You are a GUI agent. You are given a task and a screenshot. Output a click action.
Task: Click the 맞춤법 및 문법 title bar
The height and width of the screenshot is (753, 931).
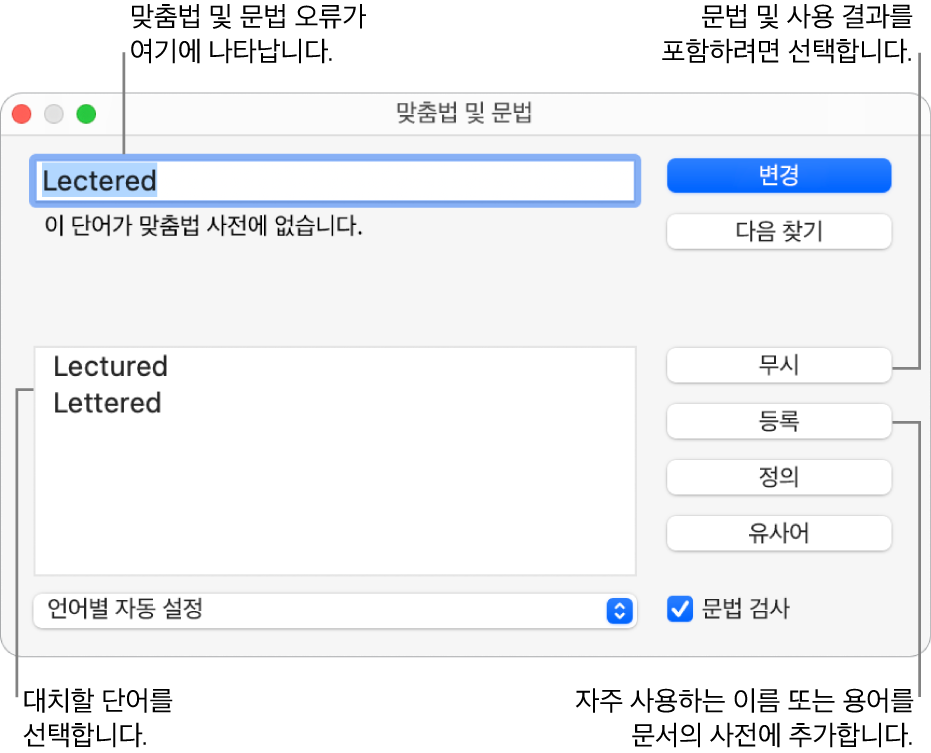coord(465,113)
